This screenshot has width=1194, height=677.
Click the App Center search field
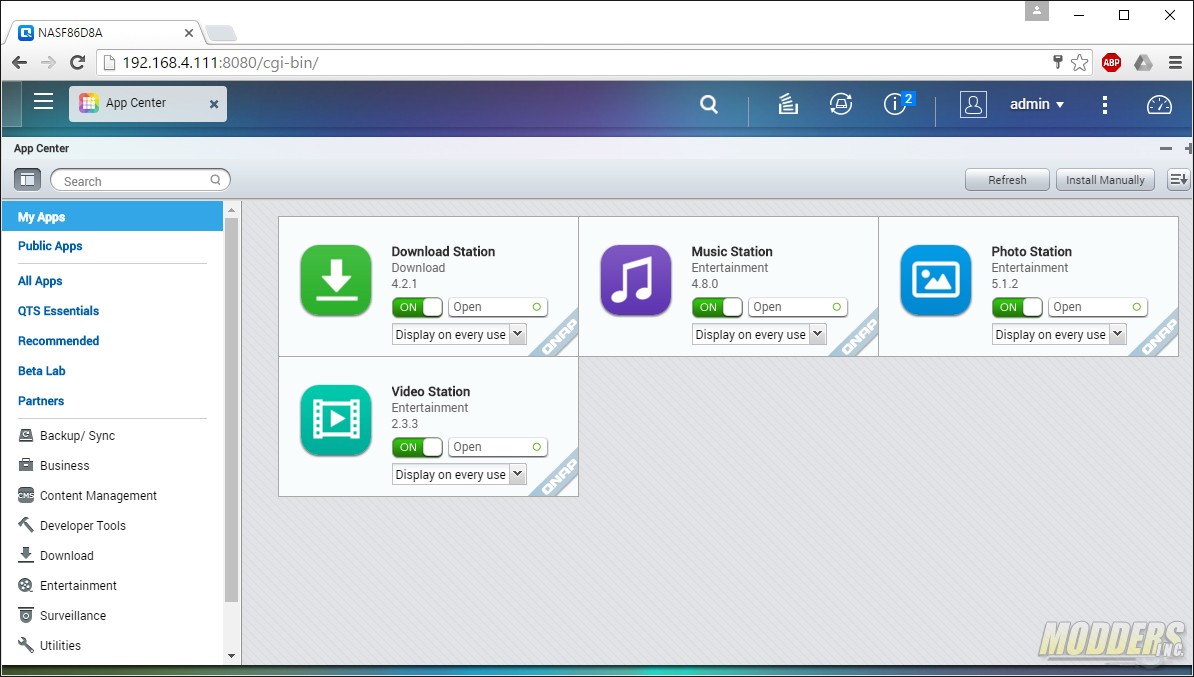pos(140,180)
